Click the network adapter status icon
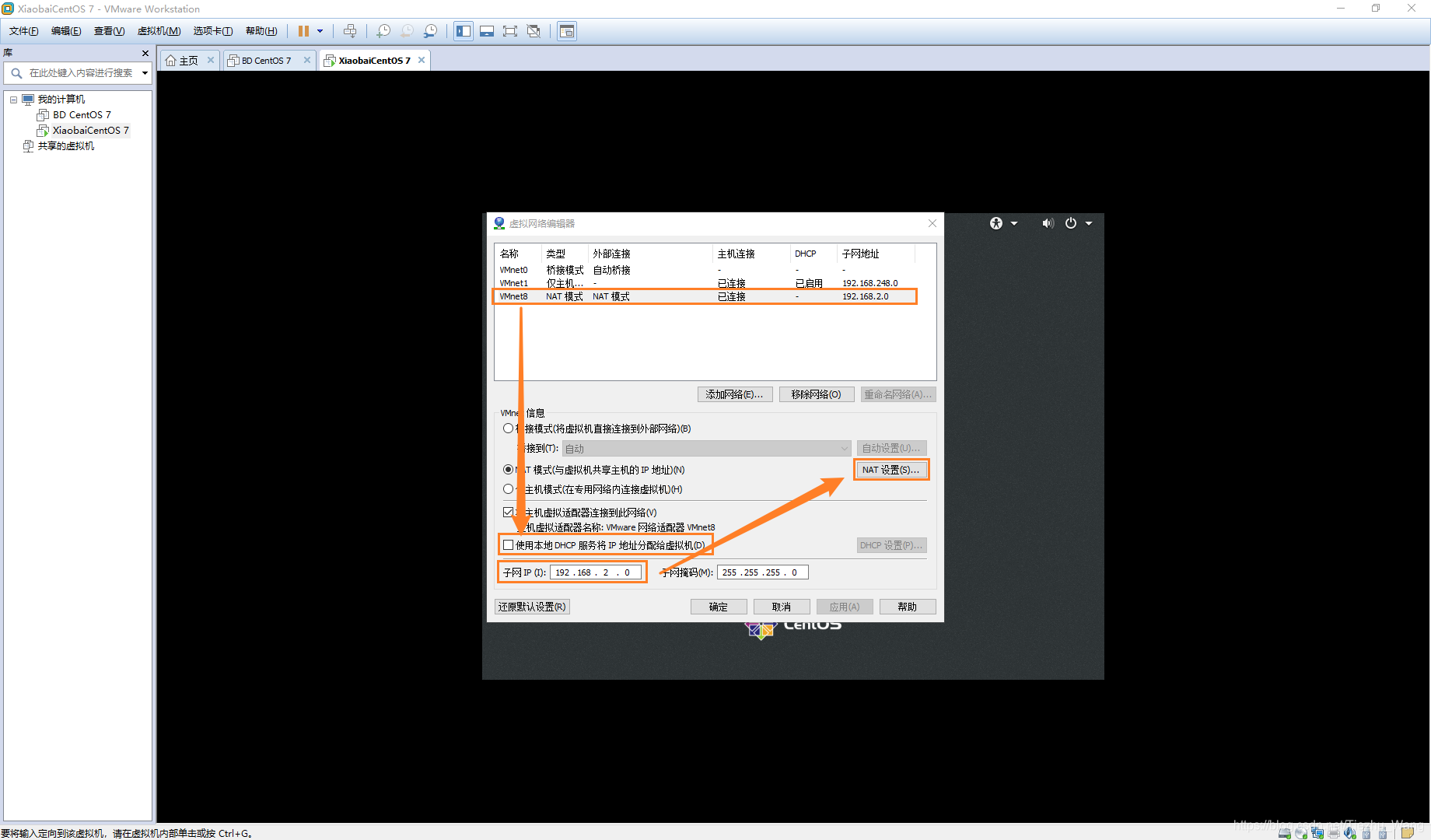 (1317, 832)
